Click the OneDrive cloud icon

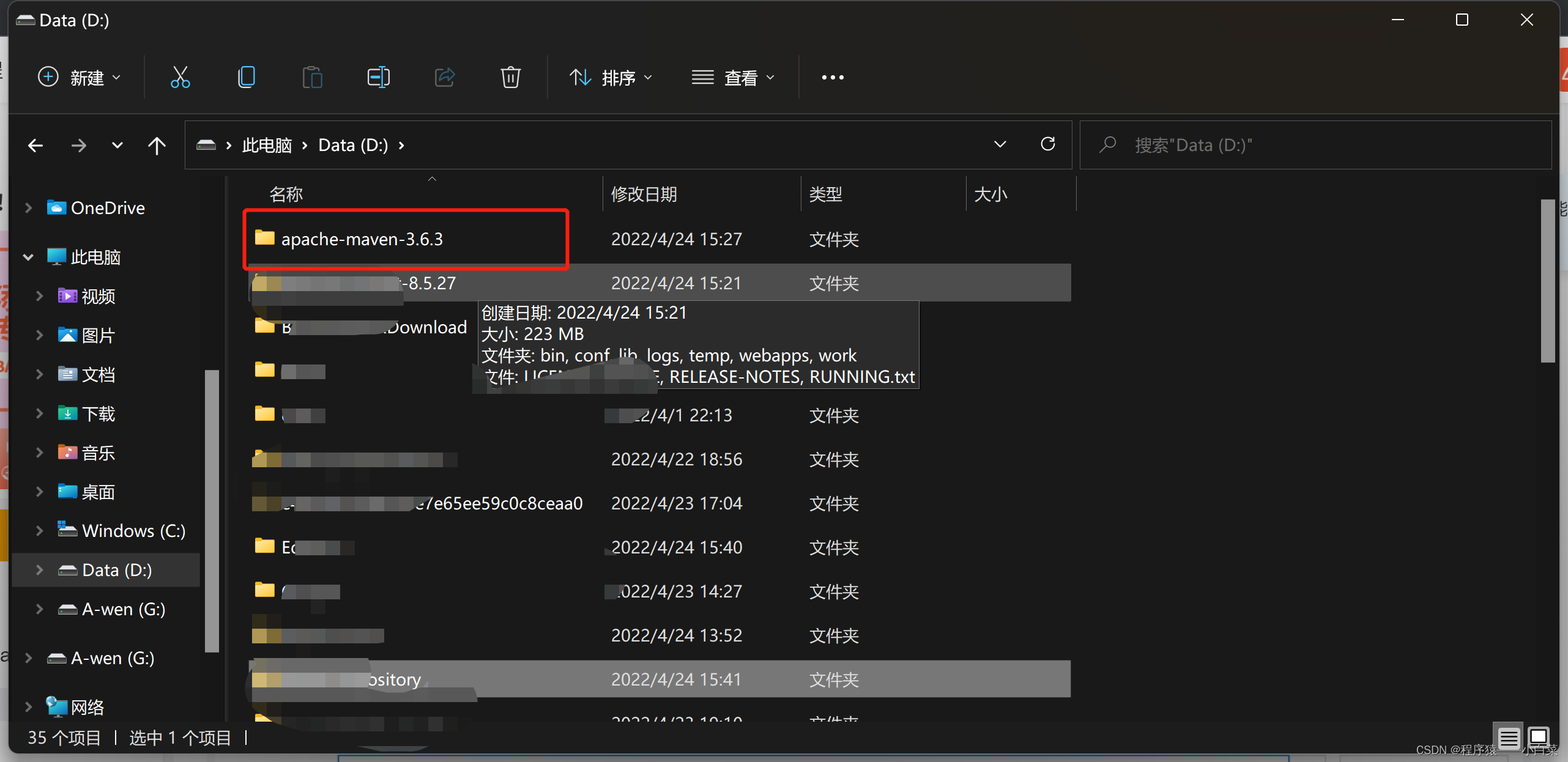click(x=56, y=208)
